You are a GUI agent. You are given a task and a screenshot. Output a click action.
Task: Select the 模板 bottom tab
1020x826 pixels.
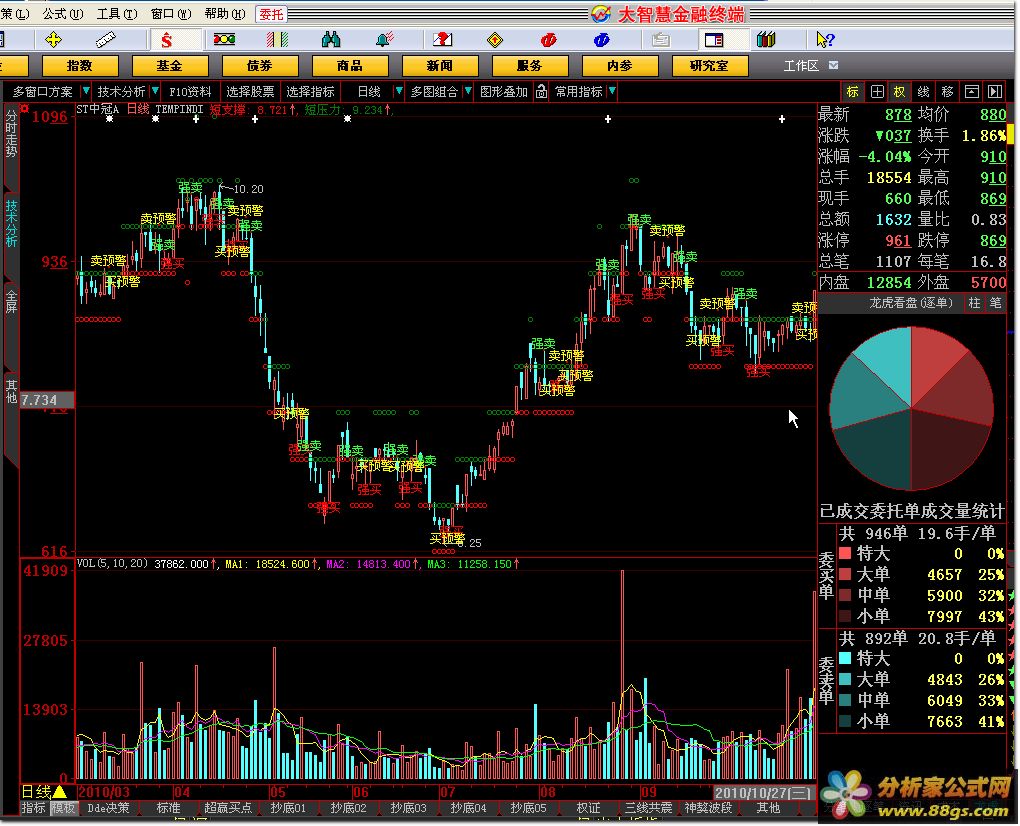pyautogui.click(x=64, y=808)
